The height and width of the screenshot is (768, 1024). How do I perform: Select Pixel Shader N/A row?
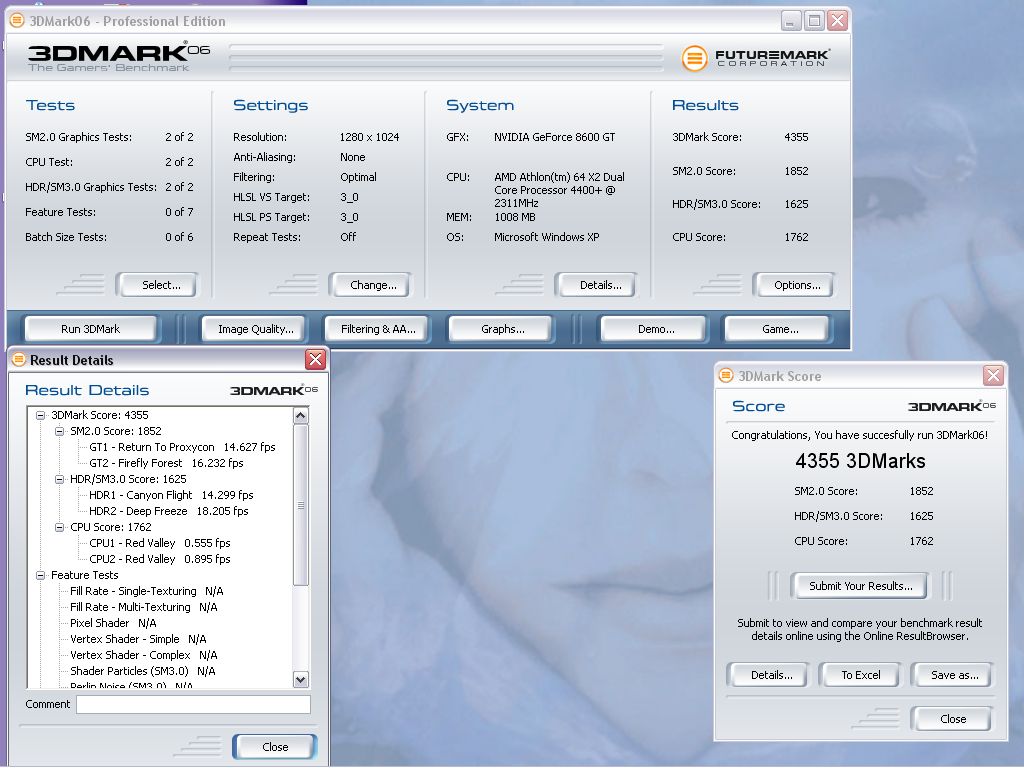113,623
